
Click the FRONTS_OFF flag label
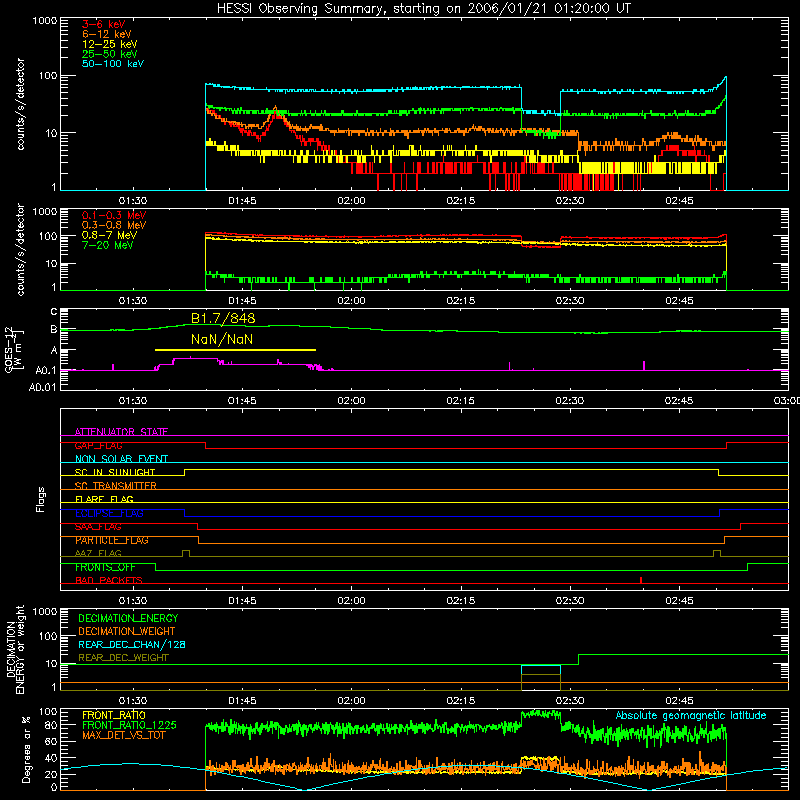tap(105, 567)
